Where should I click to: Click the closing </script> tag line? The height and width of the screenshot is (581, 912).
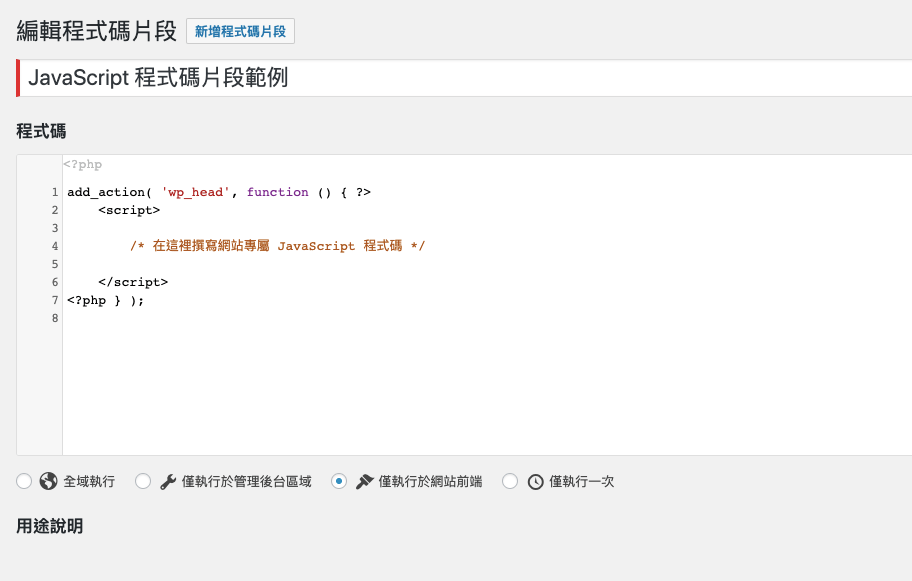[133, 282]
